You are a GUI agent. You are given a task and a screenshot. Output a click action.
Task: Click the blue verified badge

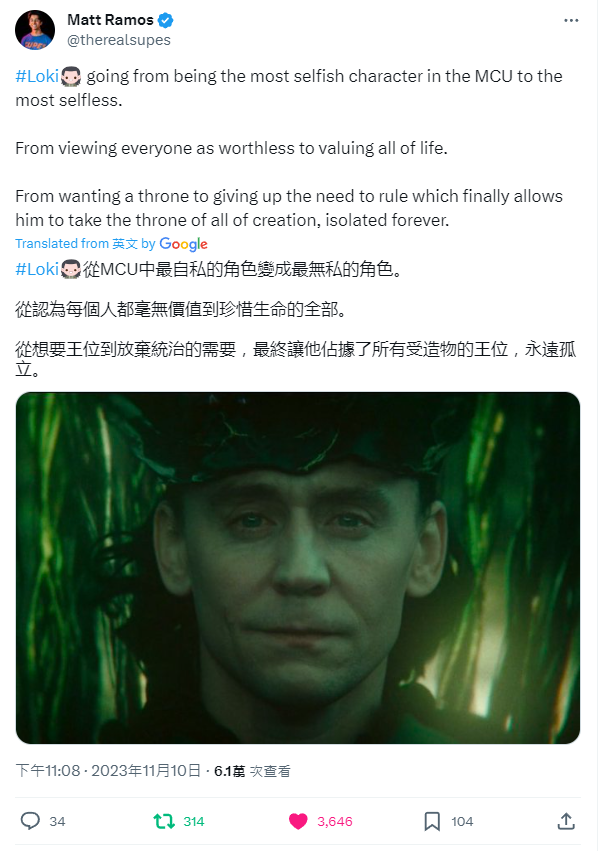click(165, 21)
